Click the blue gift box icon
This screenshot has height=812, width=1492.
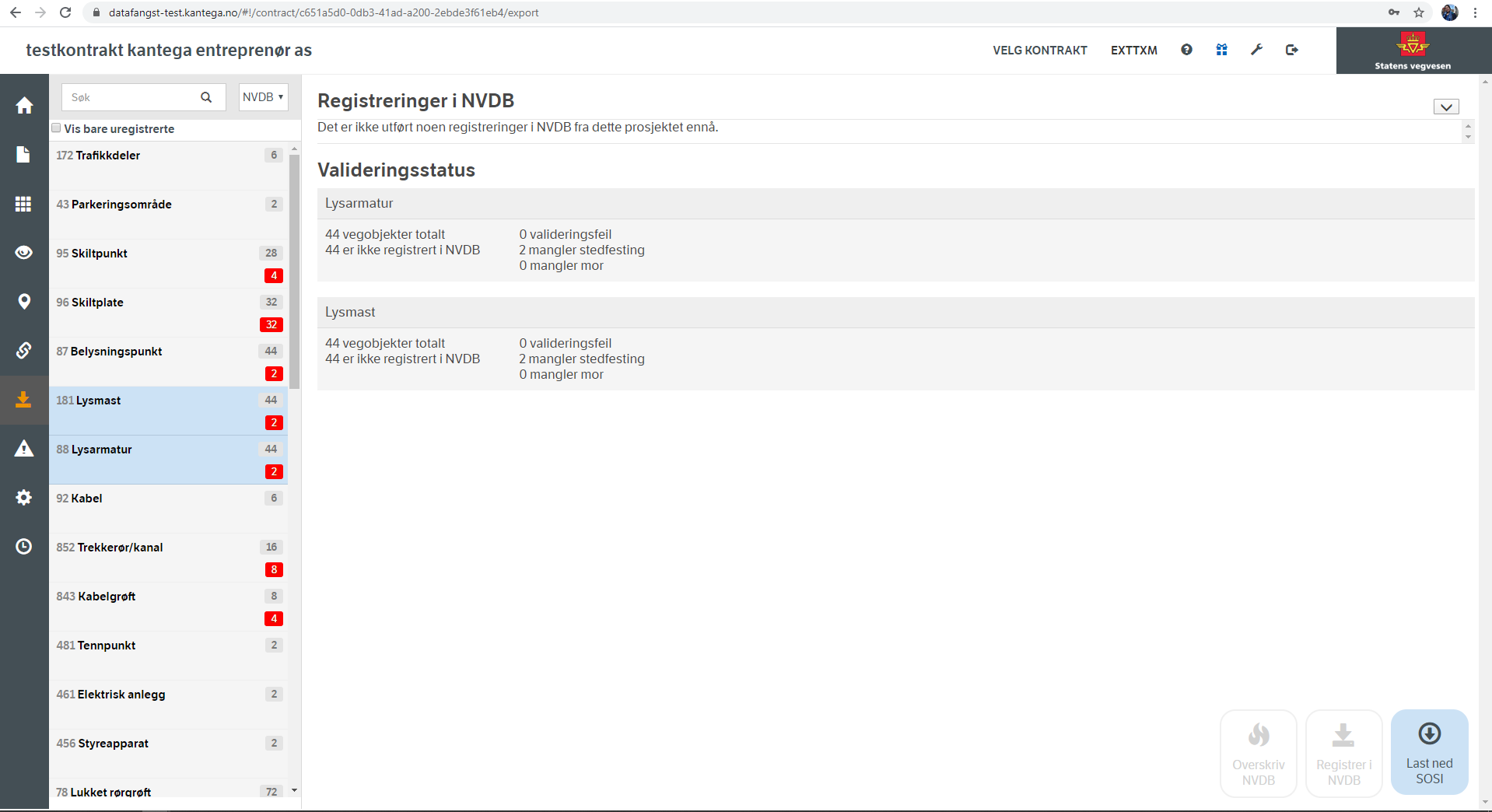coord(1221,50)
